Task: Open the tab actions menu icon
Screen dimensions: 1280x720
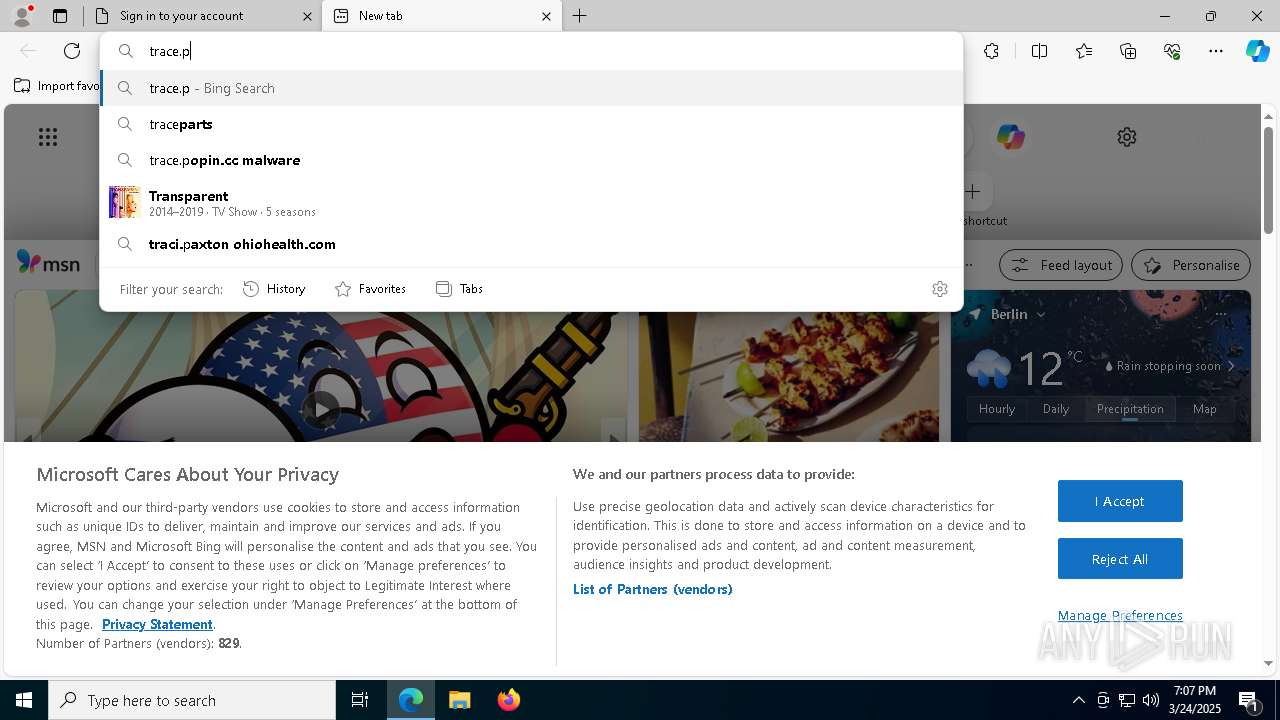Action: 60,16
